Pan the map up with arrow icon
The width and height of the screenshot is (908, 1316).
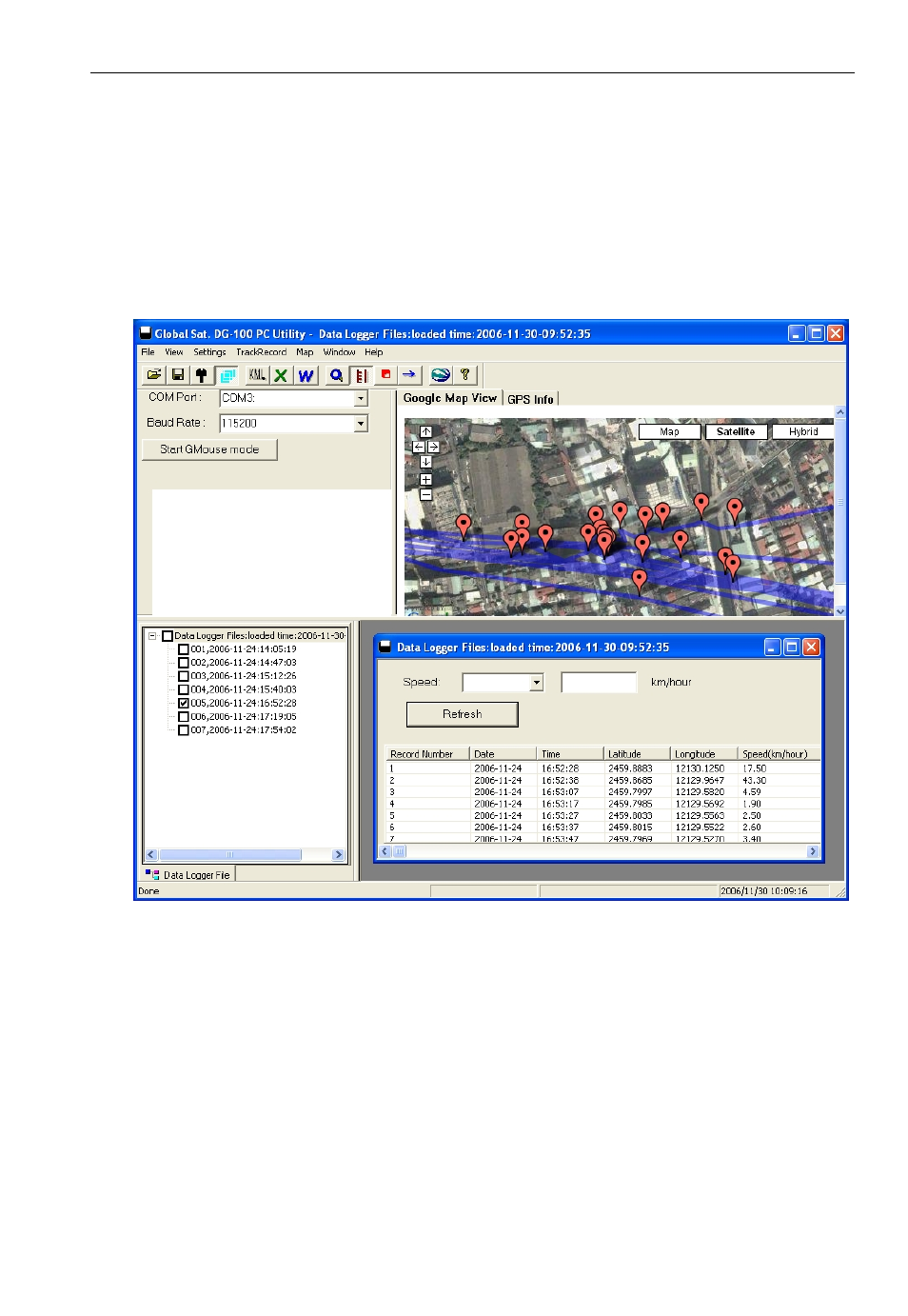(425, 431)
